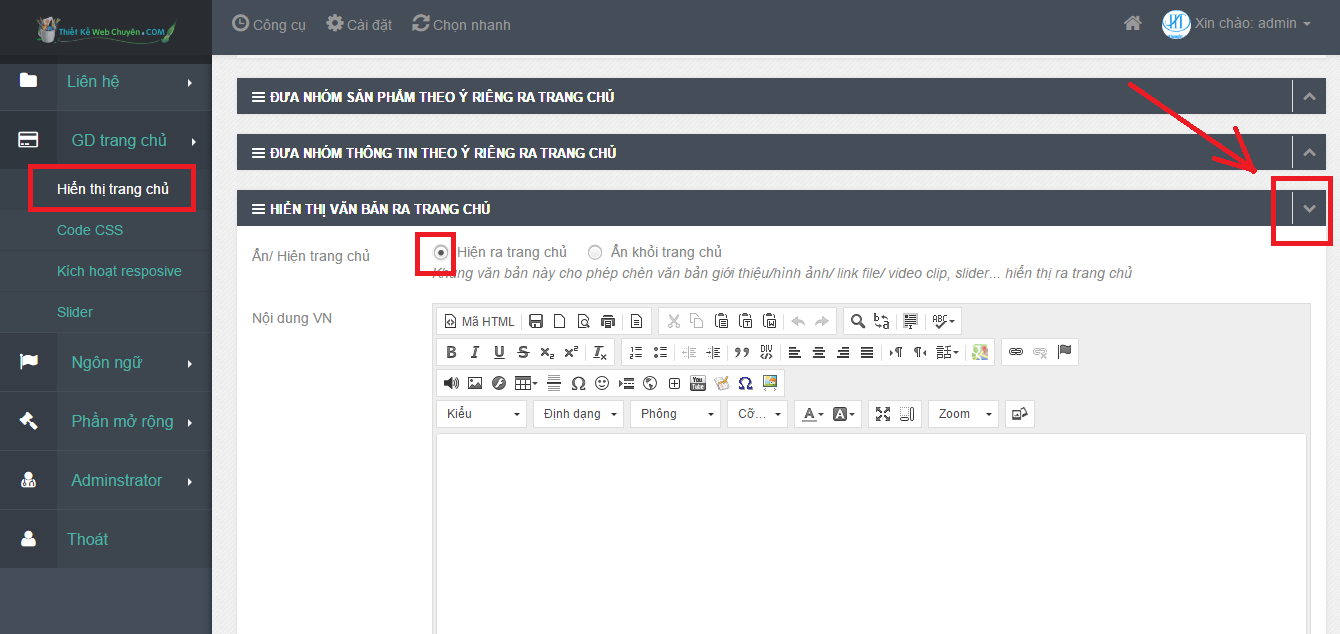Open 'Code CSS' in the sidebar
This screenshot has width=1340, height=634.
[90, 230]
